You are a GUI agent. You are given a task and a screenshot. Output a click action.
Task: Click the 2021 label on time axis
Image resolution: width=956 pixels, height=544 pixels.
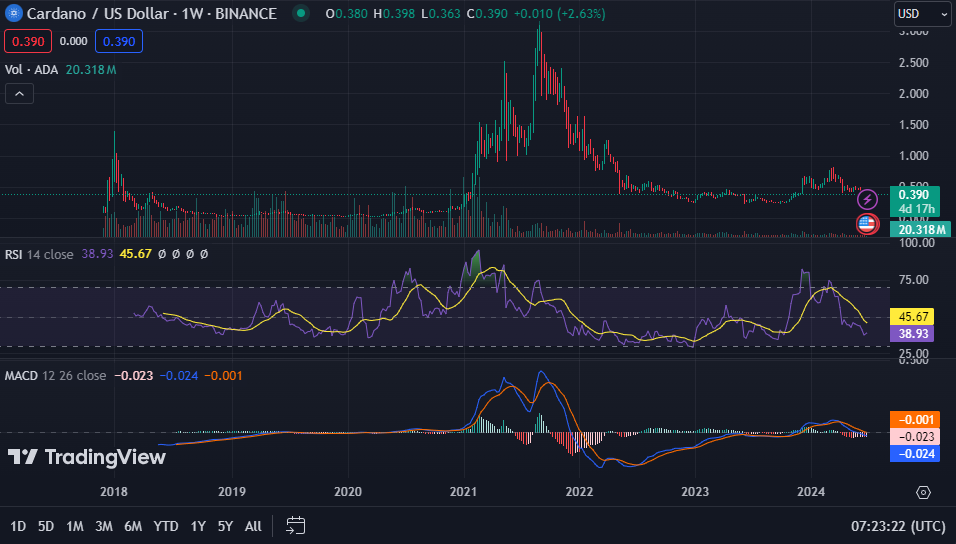tap(463, 492)
